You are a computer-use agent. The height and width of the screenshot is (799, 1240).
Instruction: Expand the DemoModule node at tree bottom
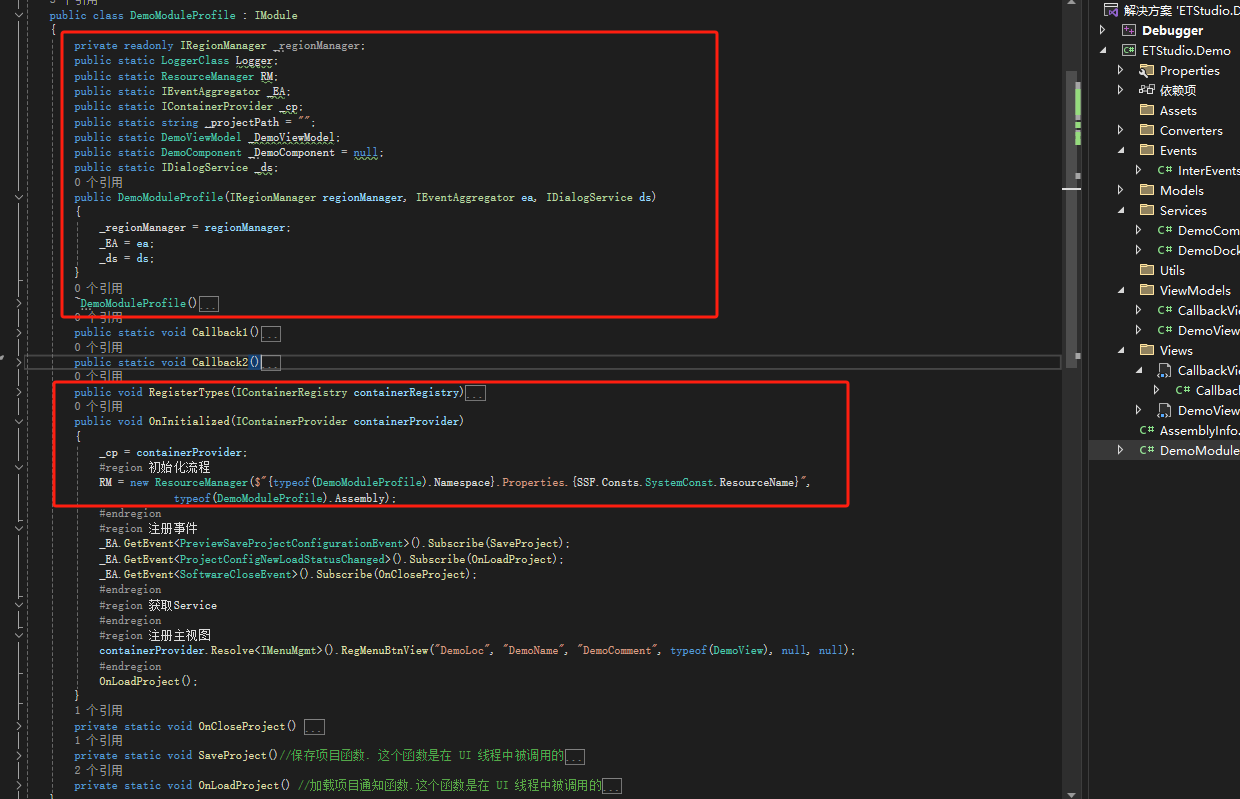1120,450
